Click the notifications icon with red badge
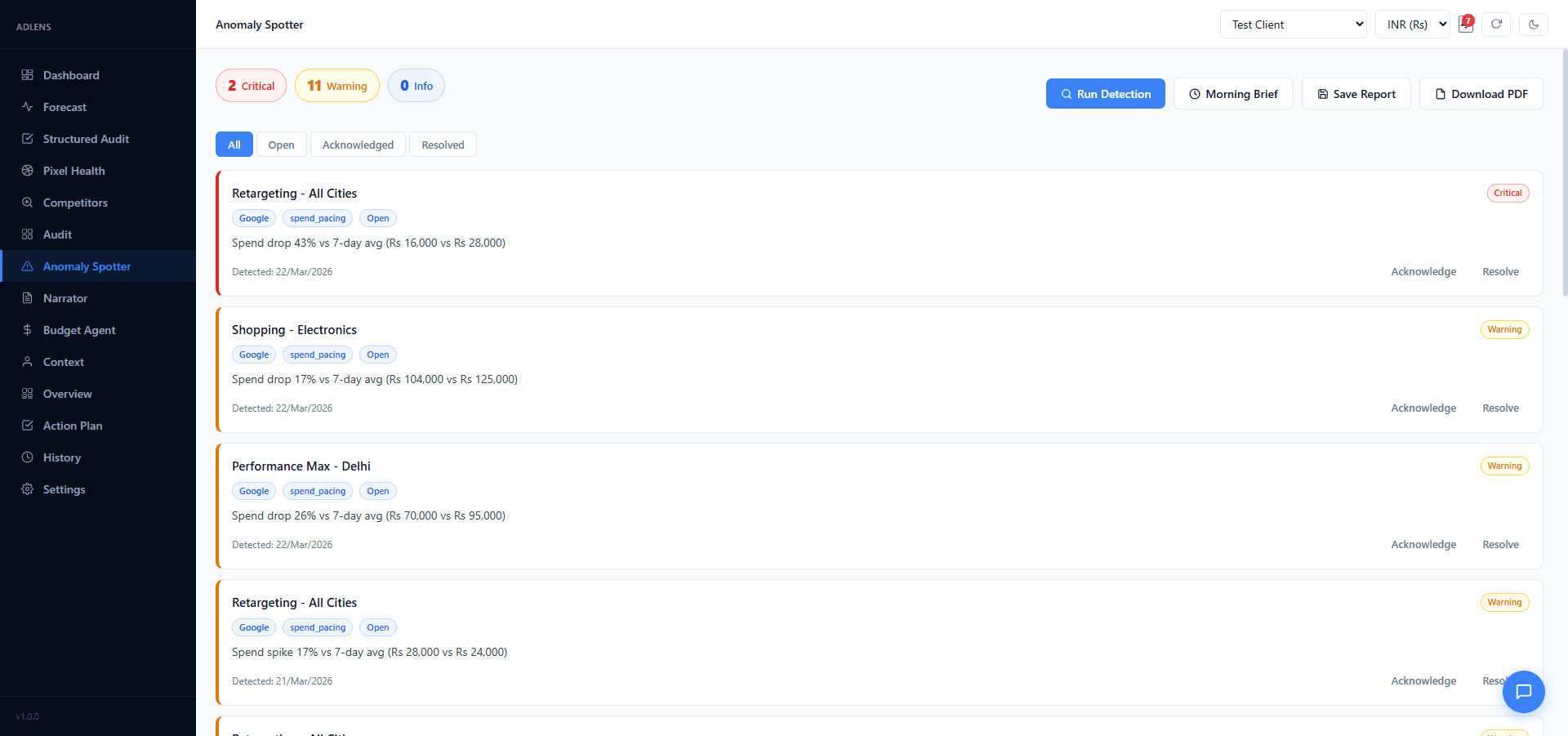Image resolution: width=1568 pixels, height=736 pixels. 1466,25
